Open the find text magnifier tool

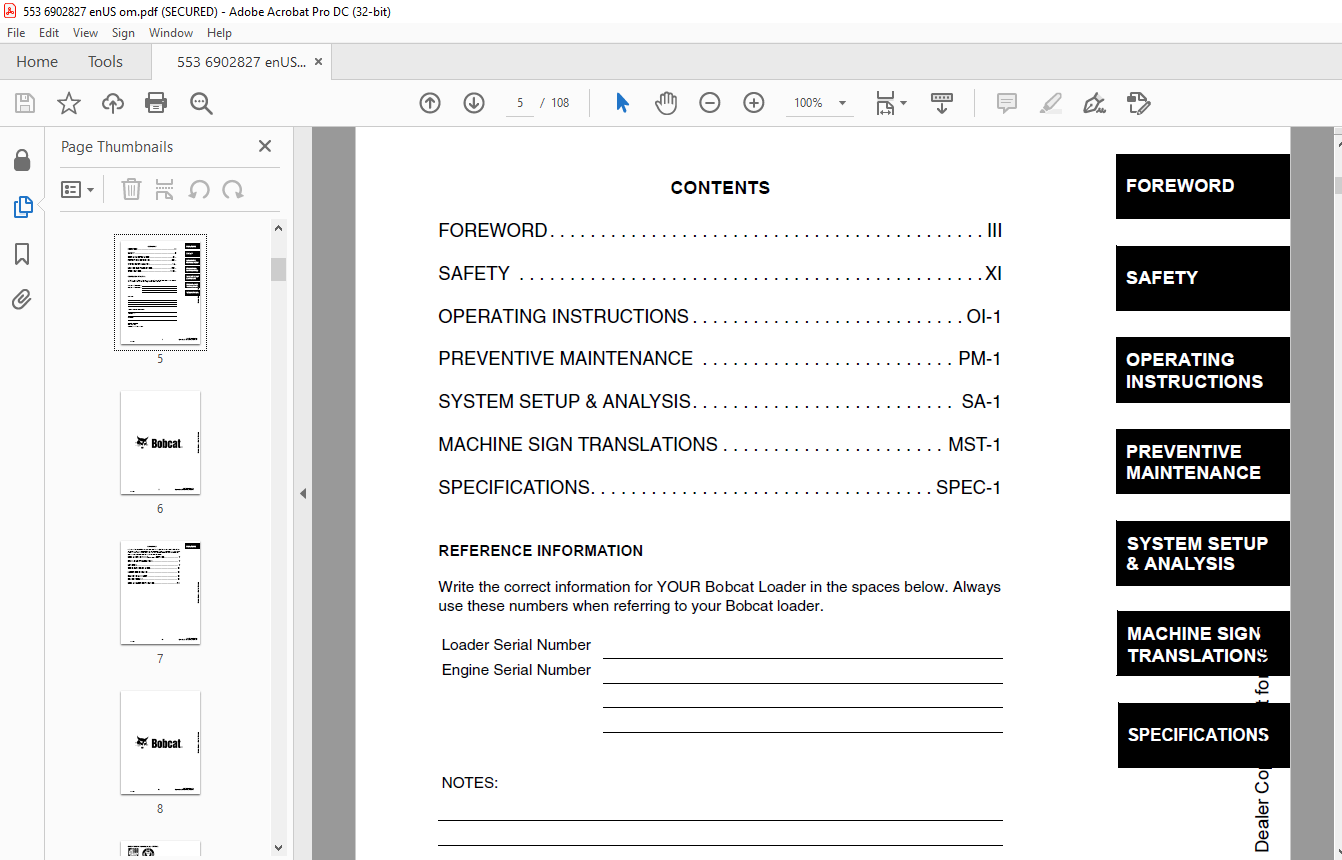click(x=201, y=103)
